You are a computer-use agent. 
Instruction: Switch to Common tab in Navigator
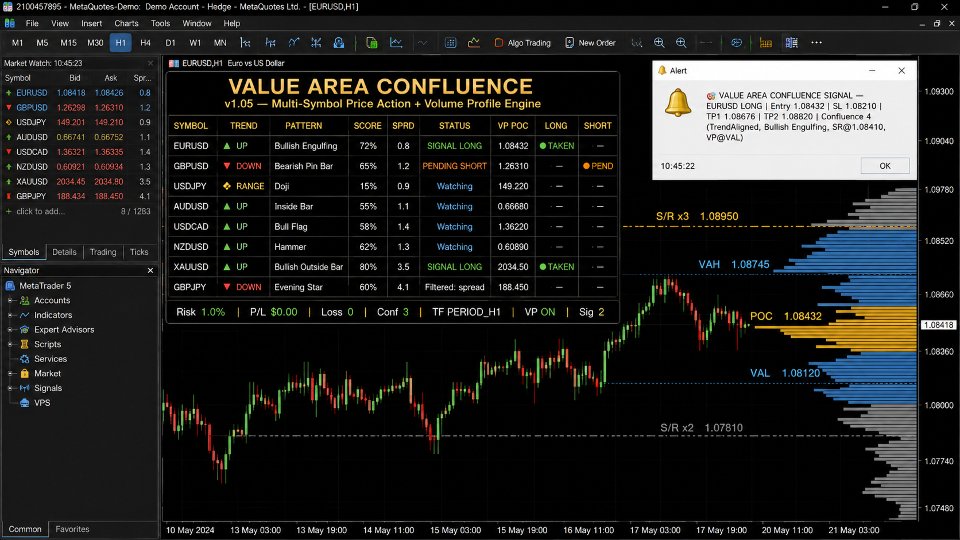pyautogui.click(x=25, y=529)
